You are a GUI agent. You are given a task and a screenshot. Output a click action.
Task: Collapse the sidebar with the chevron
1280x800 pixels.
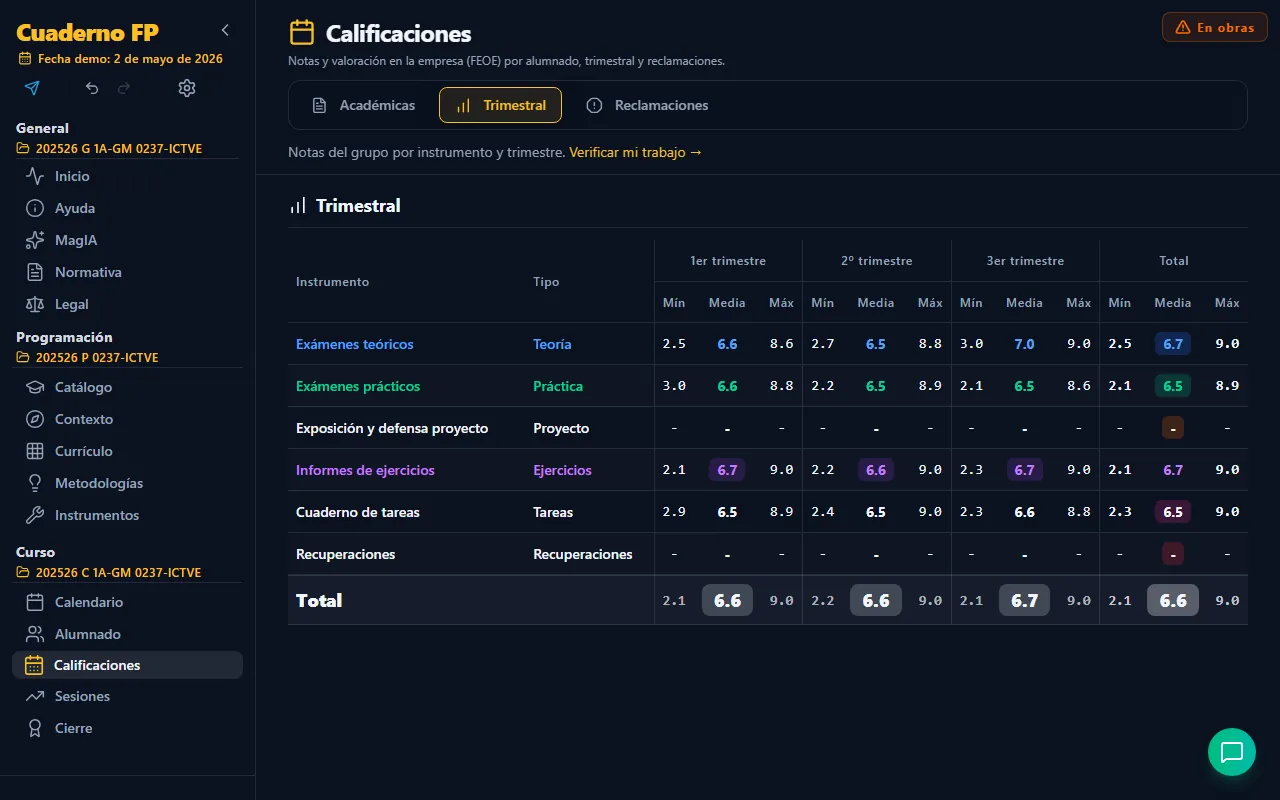(x=225, y=30)
